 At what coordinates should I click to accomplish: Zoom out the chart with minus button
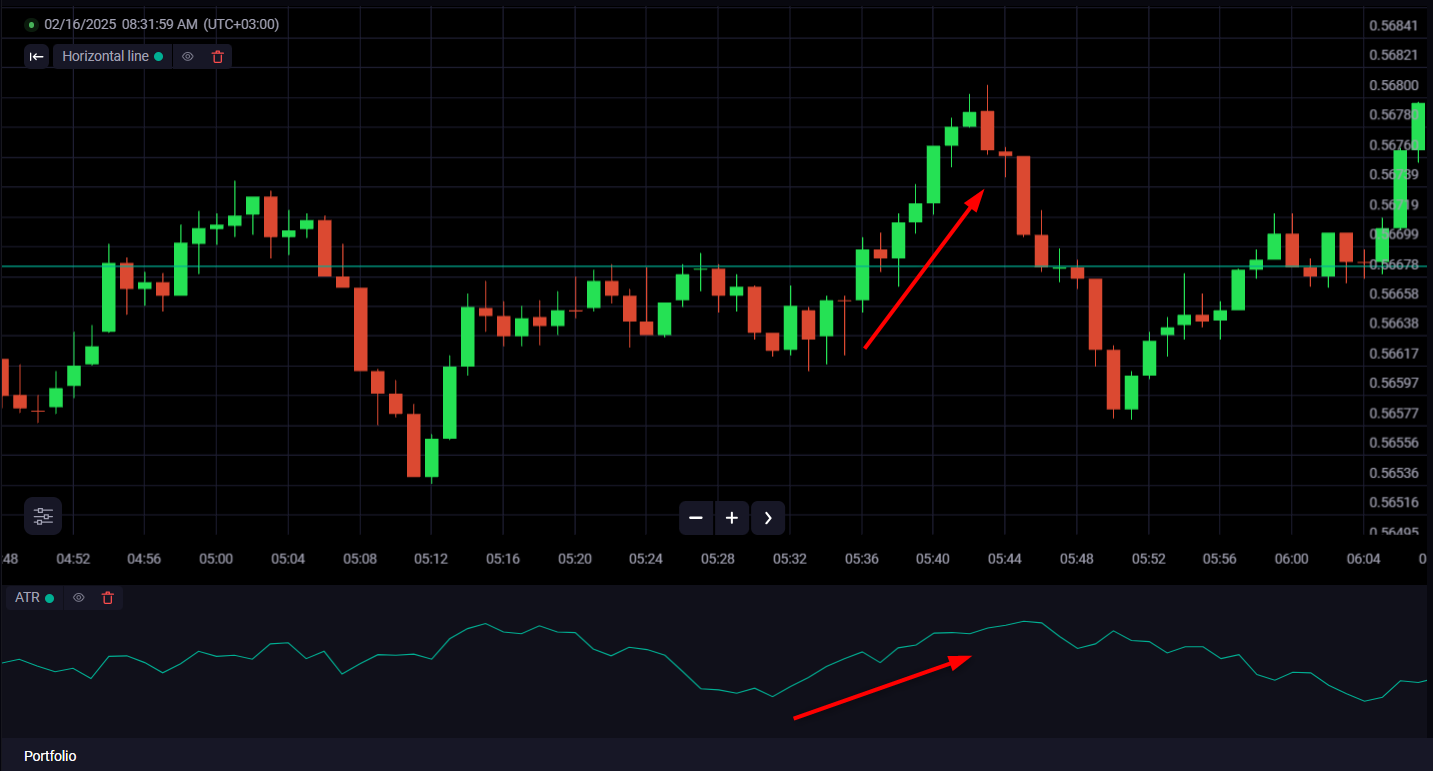(x=696, y=518)
